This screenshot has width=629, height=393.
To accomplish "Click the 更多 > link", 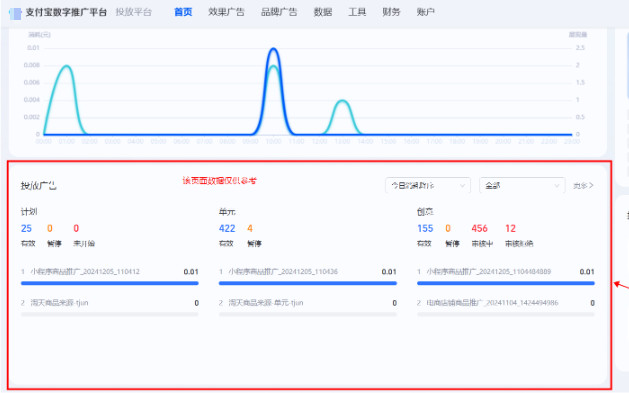I will 583,185.
